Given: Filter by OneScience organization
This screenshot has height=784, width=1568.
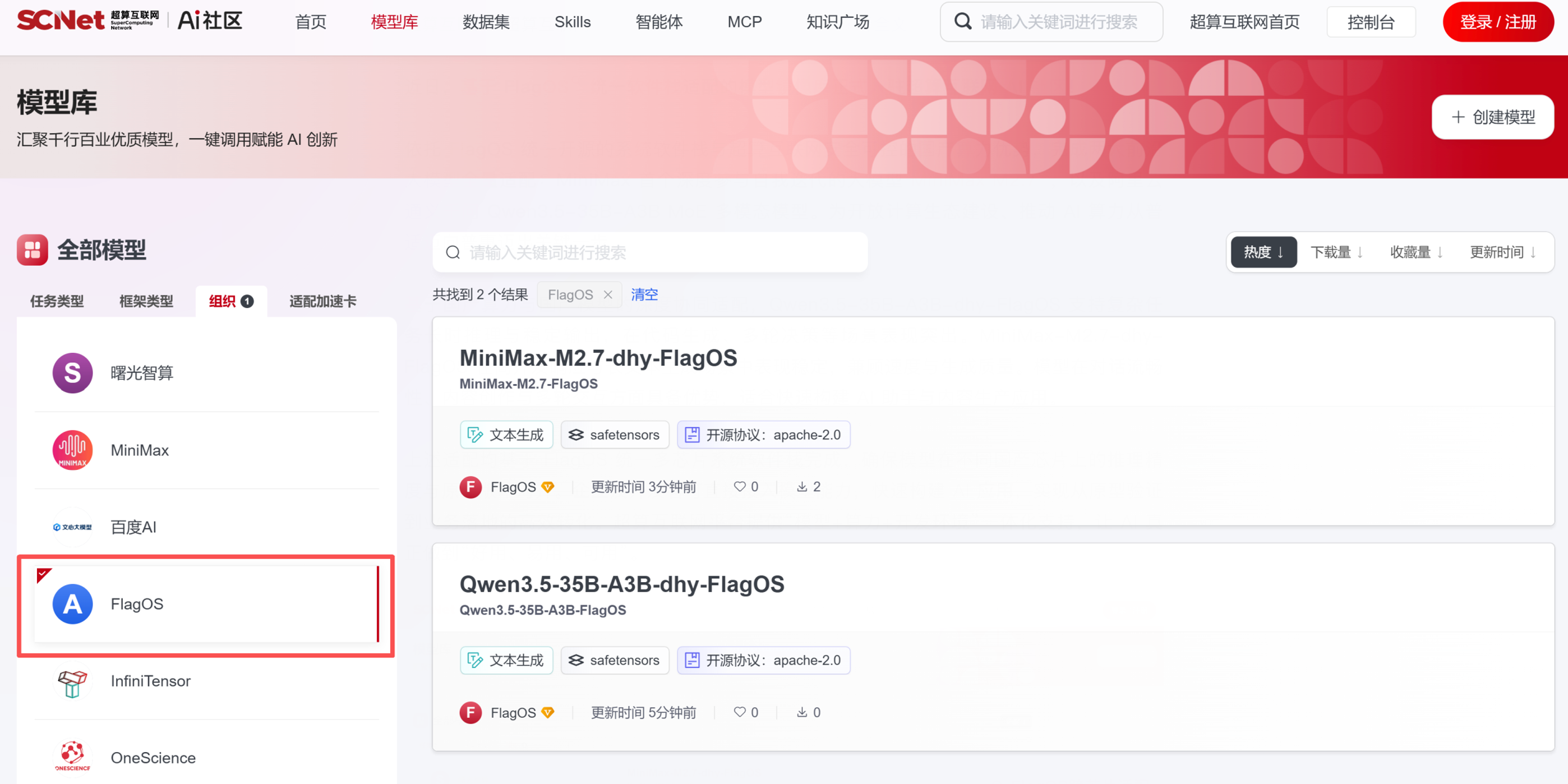Looking at the screenshot, I should (x=206, y=758).
